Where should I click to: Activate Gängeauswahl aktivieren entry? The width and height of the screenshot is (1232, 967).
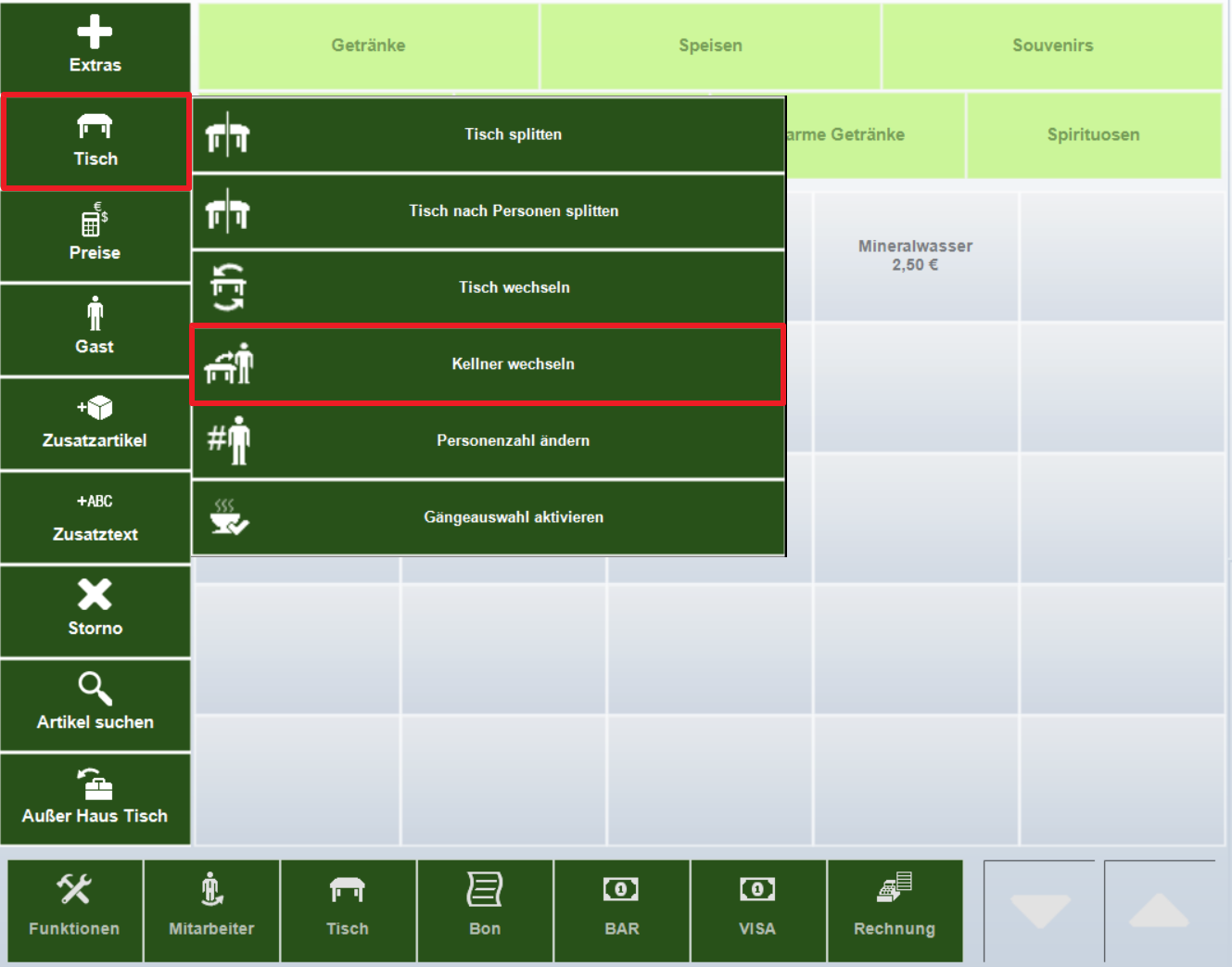click(489, 517)
